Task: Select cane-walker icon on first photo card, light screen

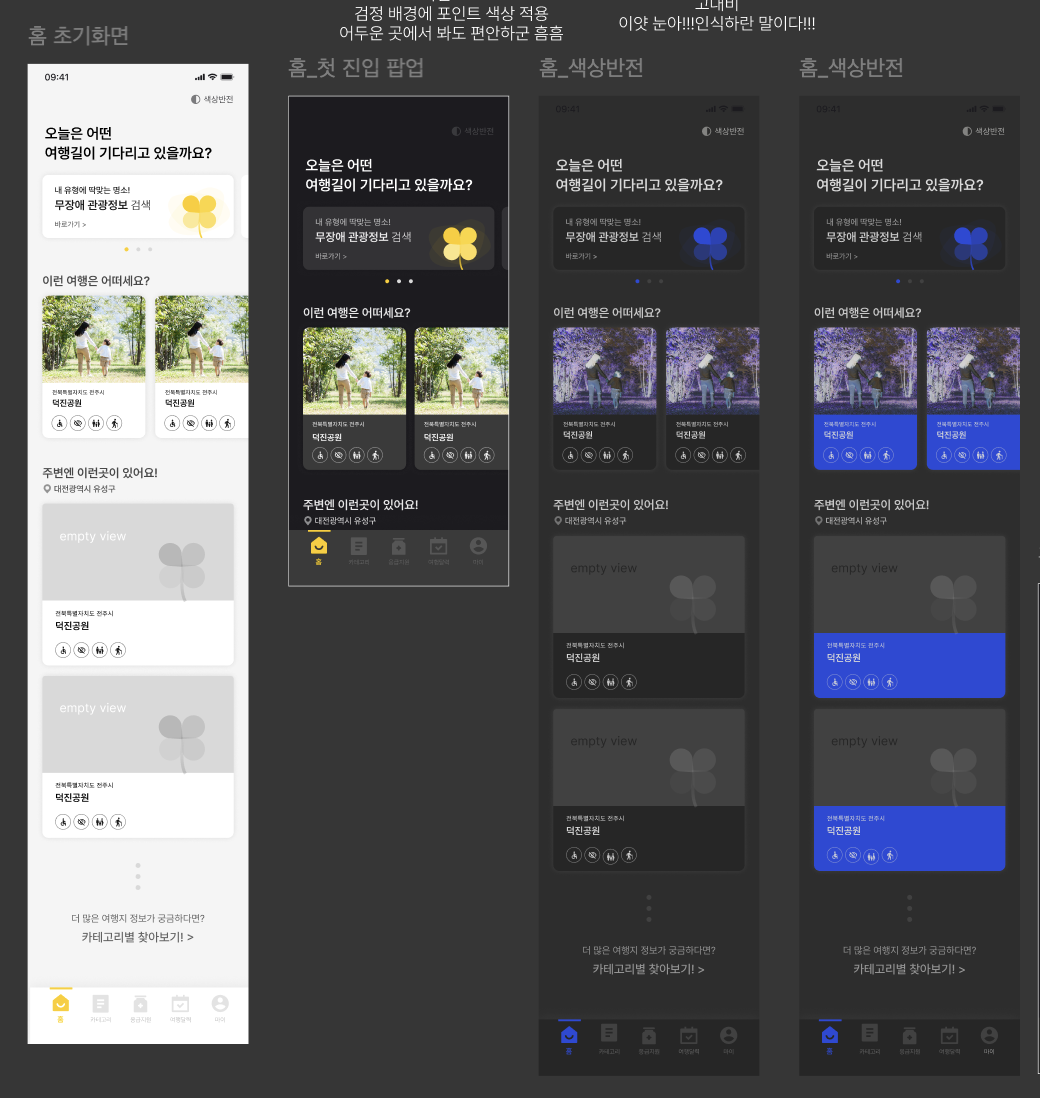Action: [114, 423]
